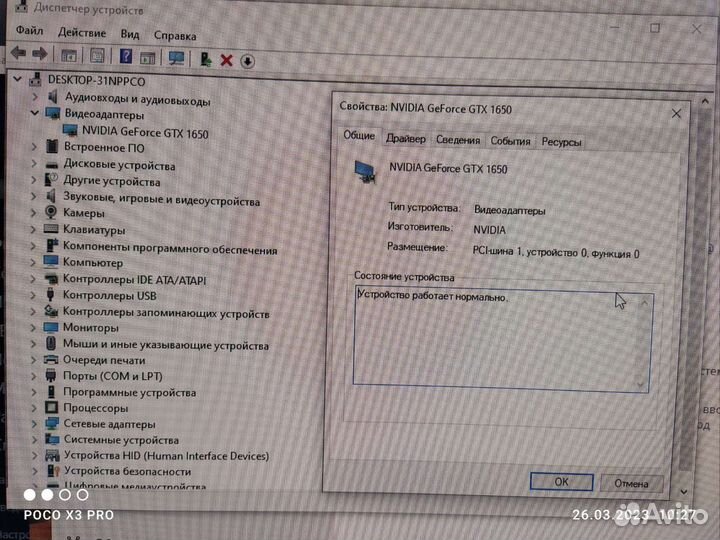Select Контроллеры запоминающих устройств item
Image resolution: width=720 pixels, height=540 pixels.
point(166,313)
